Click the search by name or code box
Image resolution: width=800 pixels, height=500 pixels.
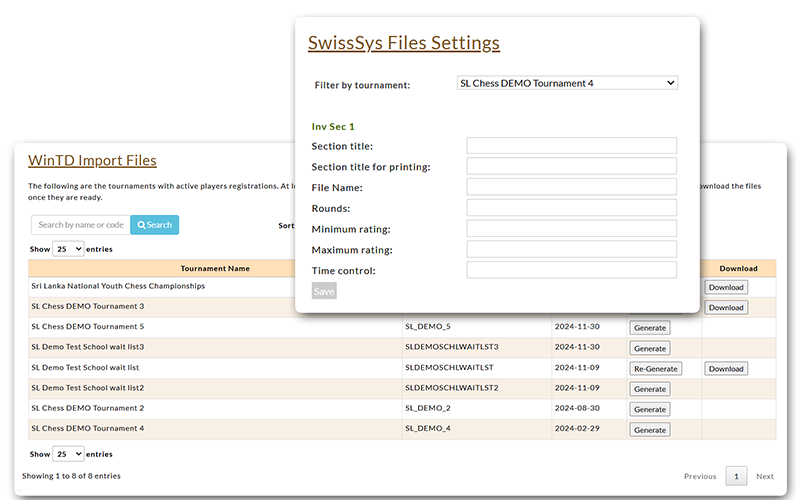click(x=80, y=225)
